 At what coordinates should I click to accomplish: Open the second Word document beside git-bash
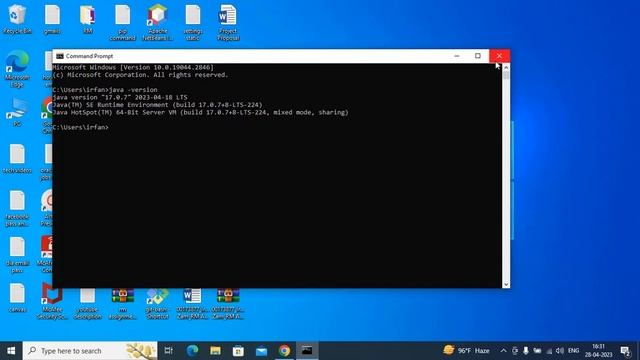click(x=193, y=304)
